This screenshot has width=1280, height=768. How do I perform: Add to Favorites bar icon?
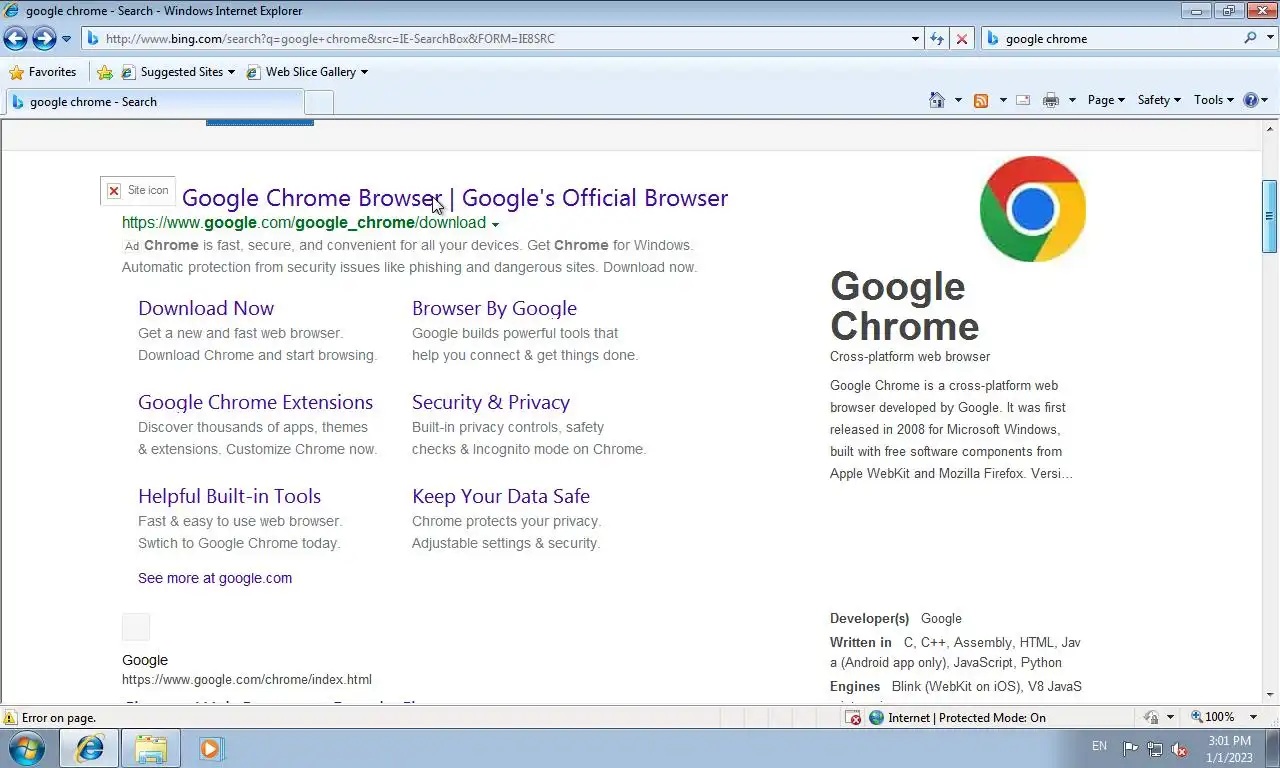coord(105,72)
